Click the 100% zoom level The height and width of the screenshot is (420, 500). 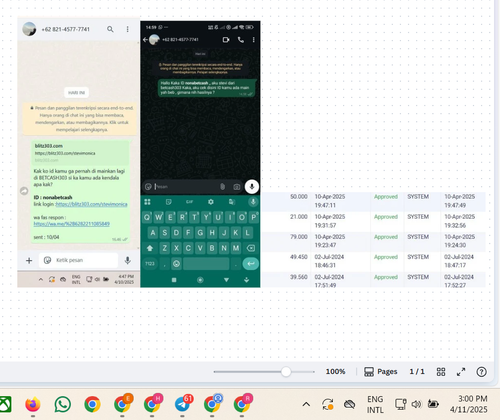point(335,371)
